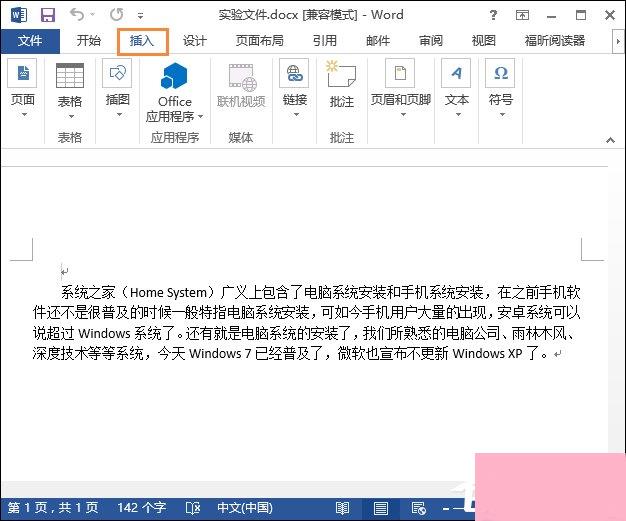626x521 pixels.
Task: Click the 页面 Pages icon
Action: pyautogui.click(x=23, y=73)
